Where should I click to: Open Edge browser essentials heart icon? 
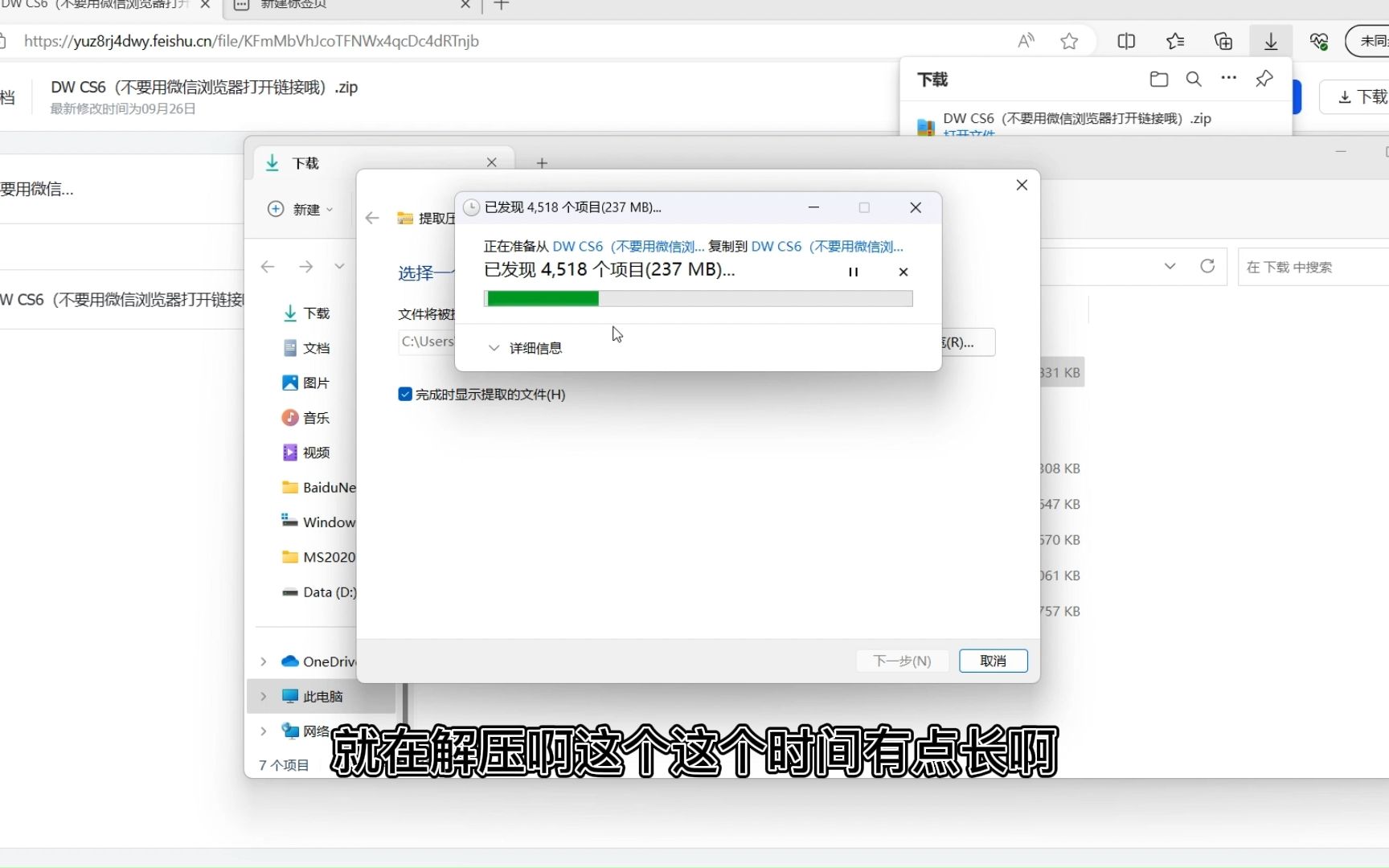tap(1319, 41)
